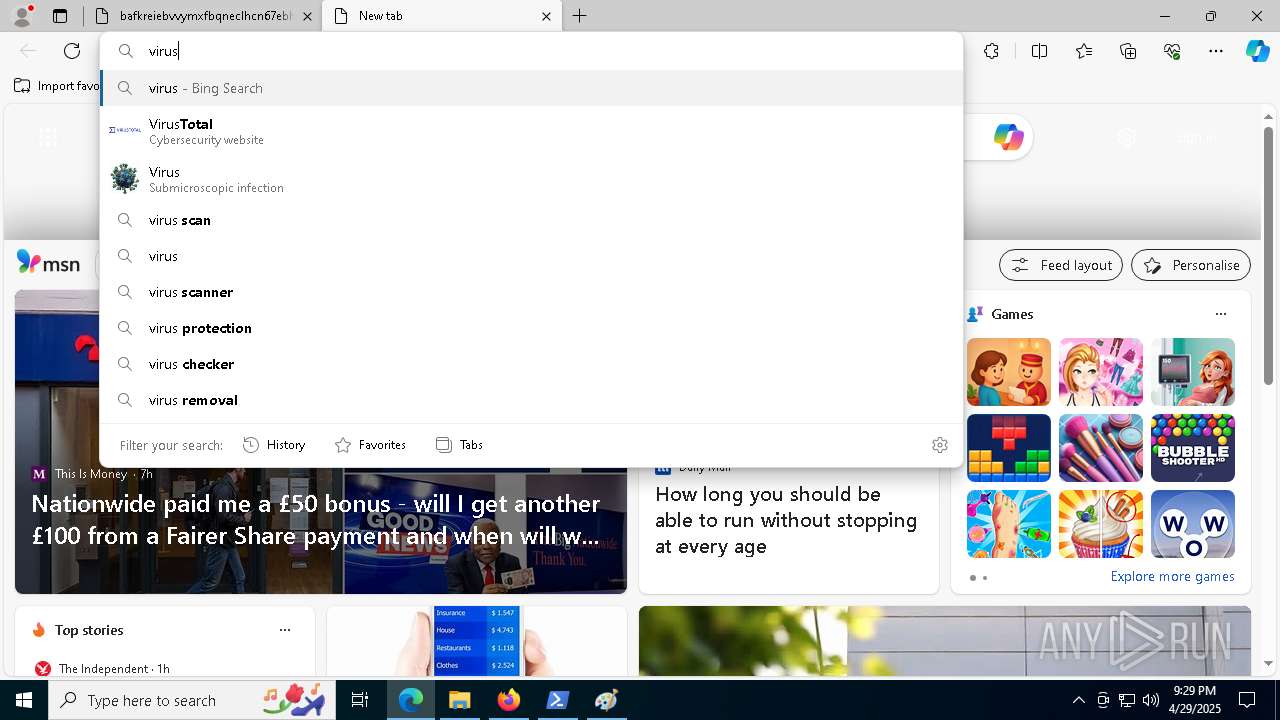Launch the Bubble Shooter game tile
The width and height of the screenshot is (1280, 720).
pyautogui.click(x=1192, y=448)
